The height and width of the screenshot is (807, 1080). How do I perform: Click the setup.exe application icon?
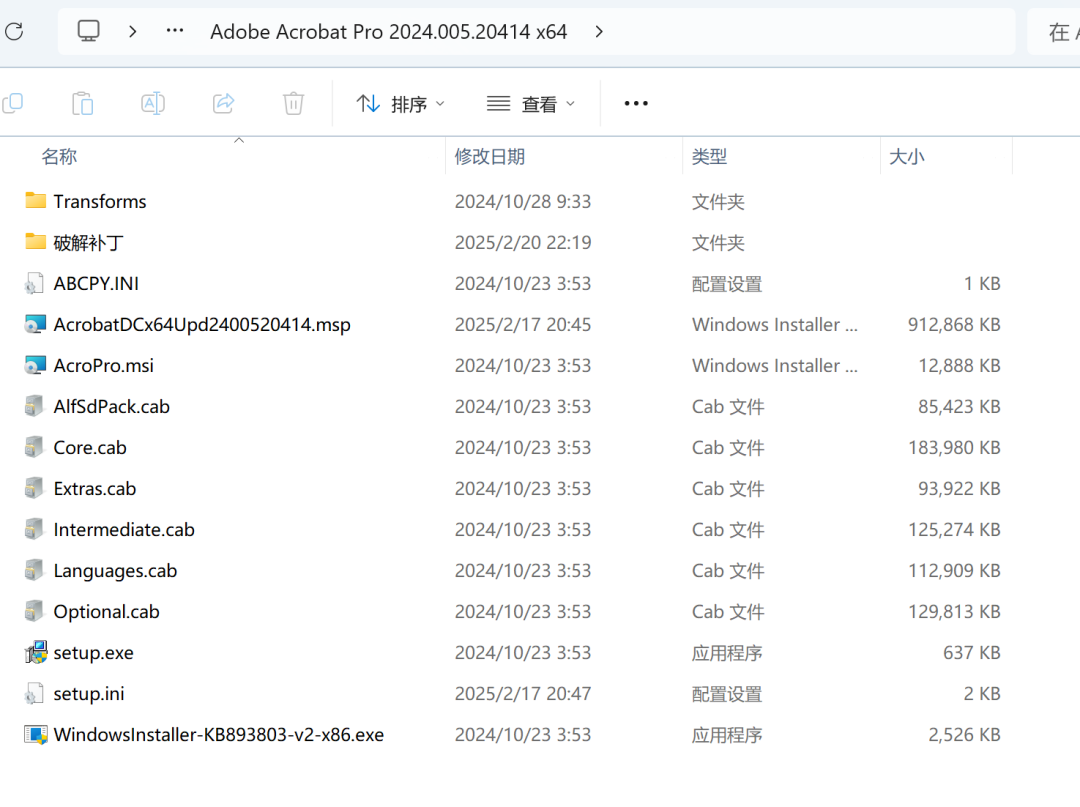pyautogui.click(x=36, y=651)
